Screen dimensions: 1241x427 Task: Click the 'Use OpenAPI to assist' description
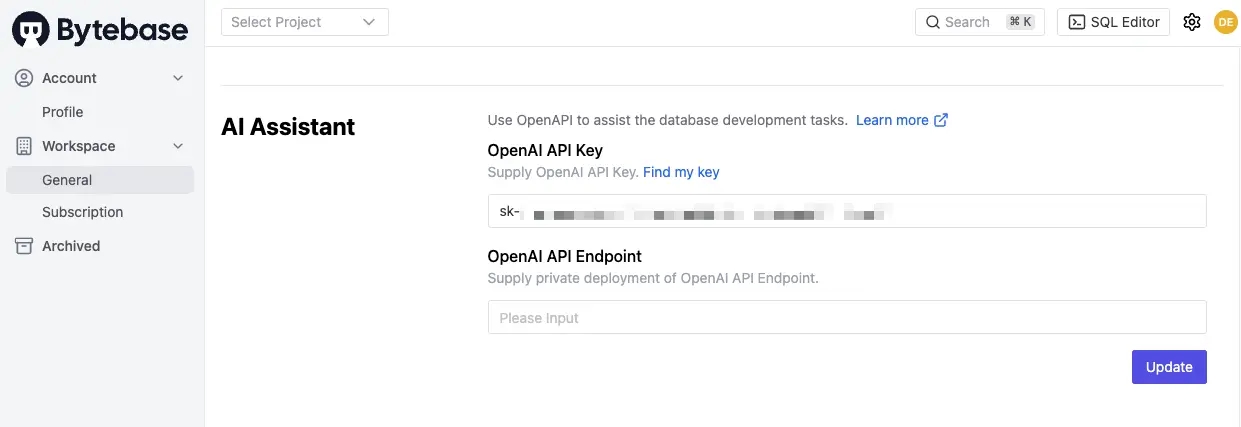click(x=668, y=120)
